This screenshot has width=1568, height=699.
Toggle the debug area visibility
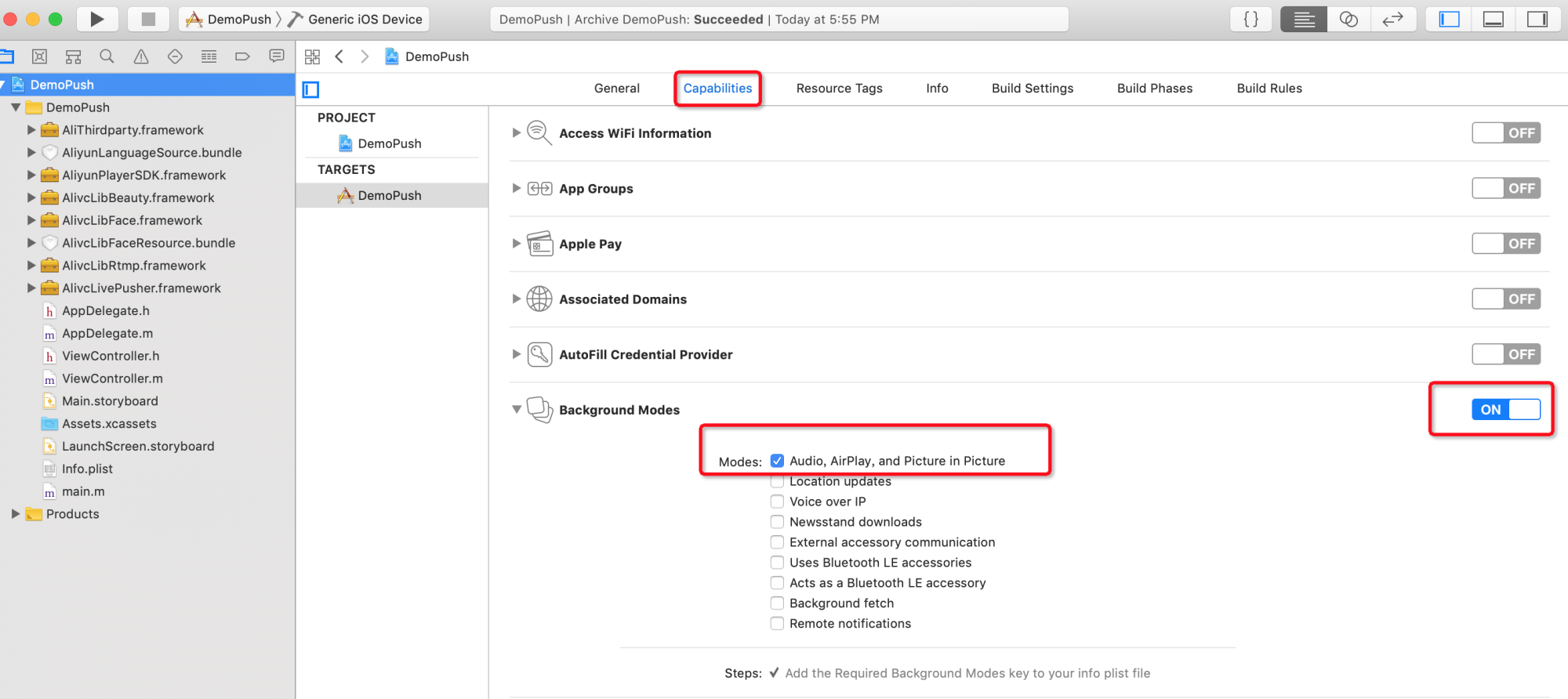click(x=1494, y=19)
